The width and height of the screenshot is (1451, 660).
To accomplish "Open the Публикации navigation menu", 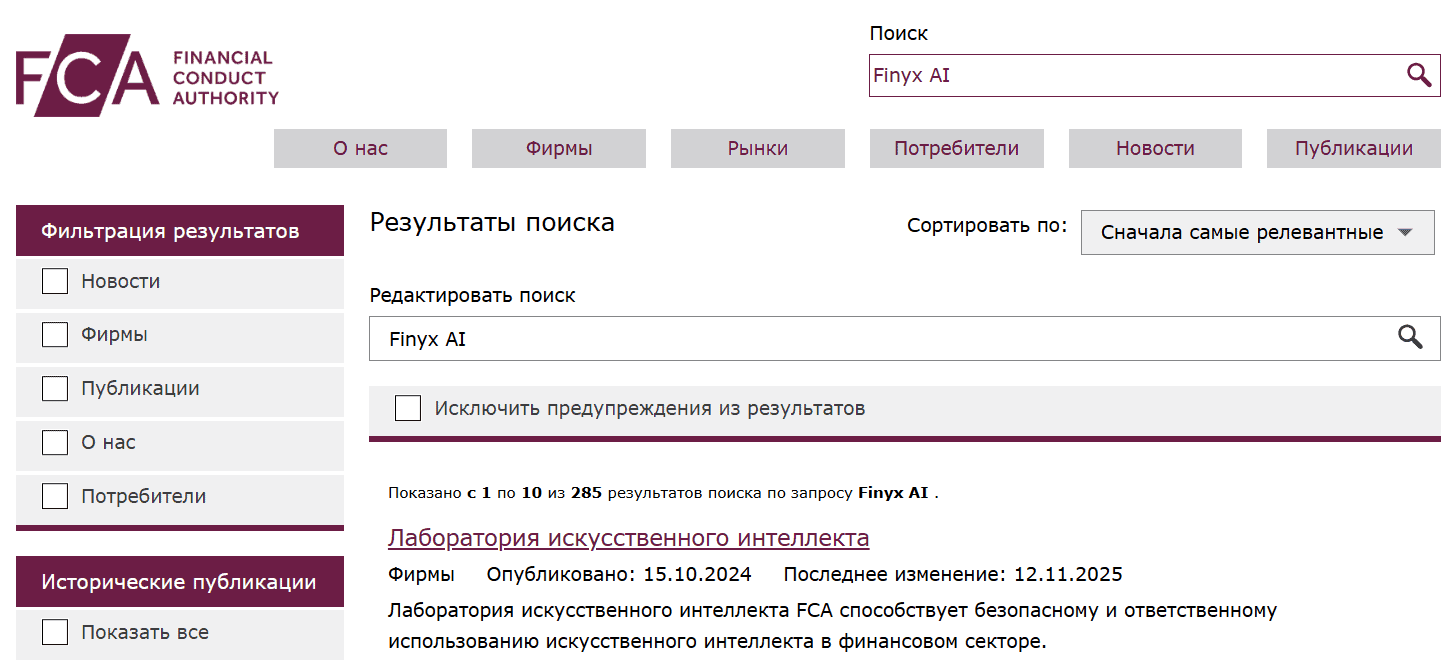I will coord(1353,149).
